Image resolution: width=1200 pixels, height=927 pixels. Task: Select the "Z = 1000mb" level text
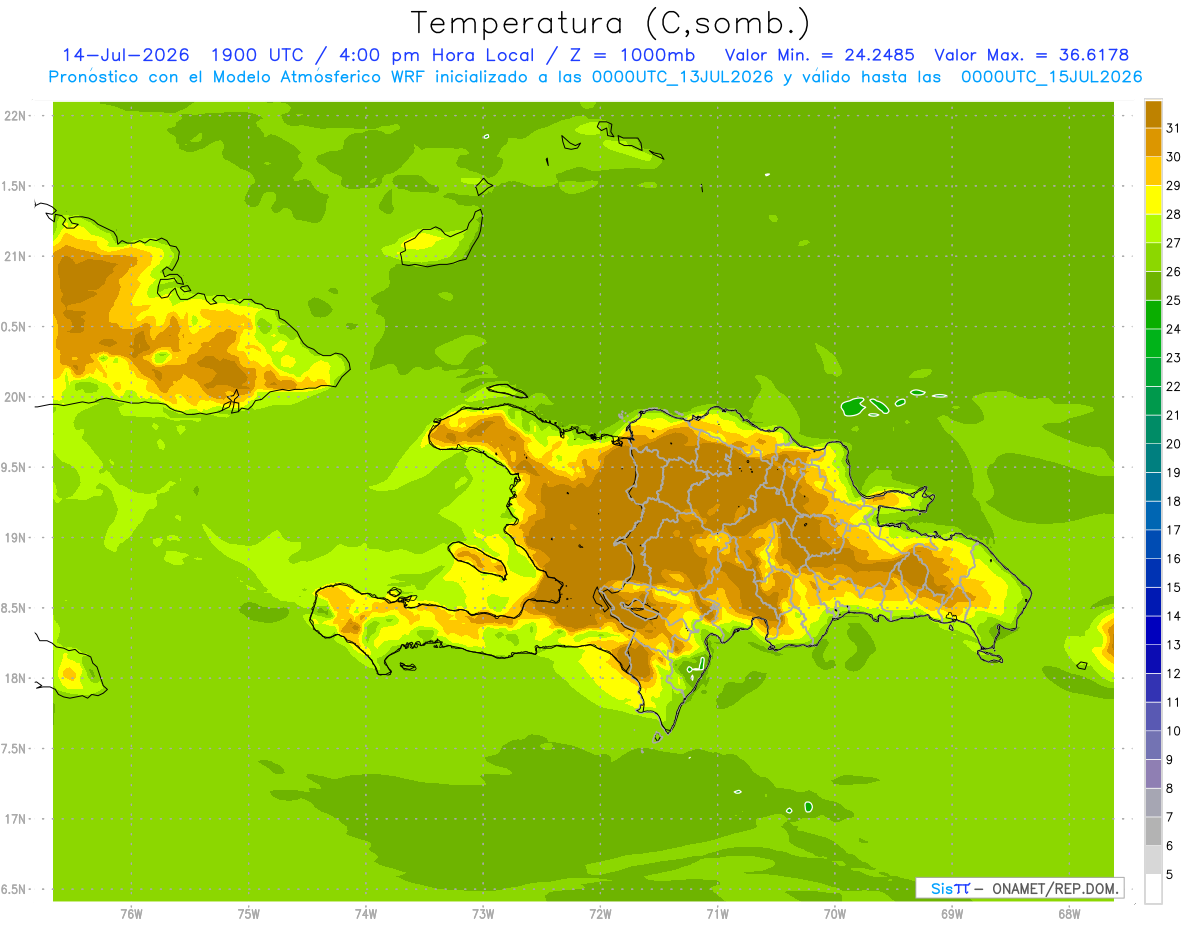coord(632,55)
